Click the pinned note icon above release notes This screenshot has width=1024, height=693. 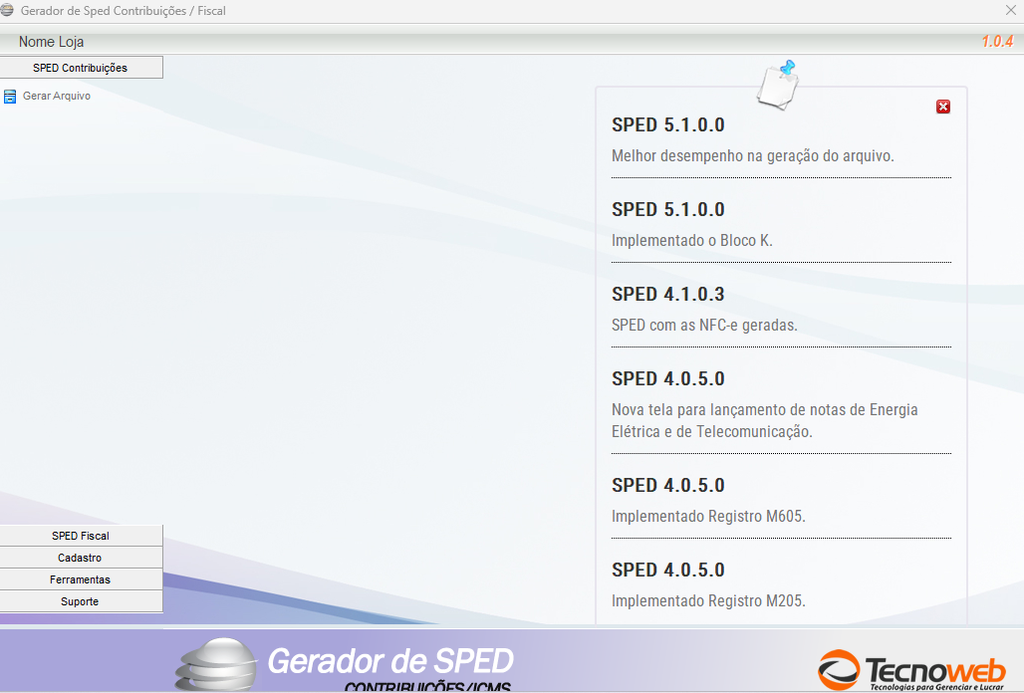pyautogui.click(x=777, y=85)
